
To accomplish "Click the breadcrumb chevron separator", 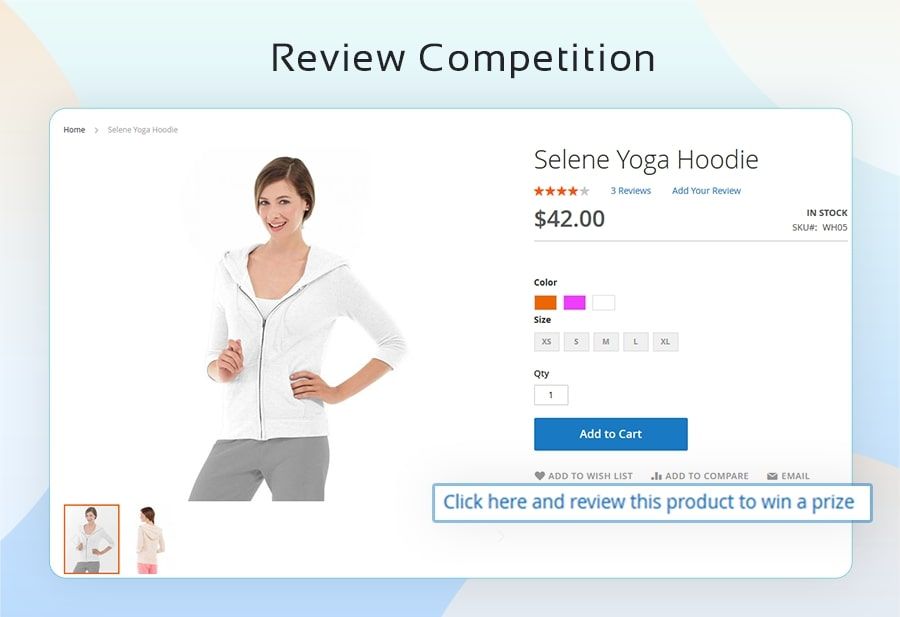I will coord(96,130).
